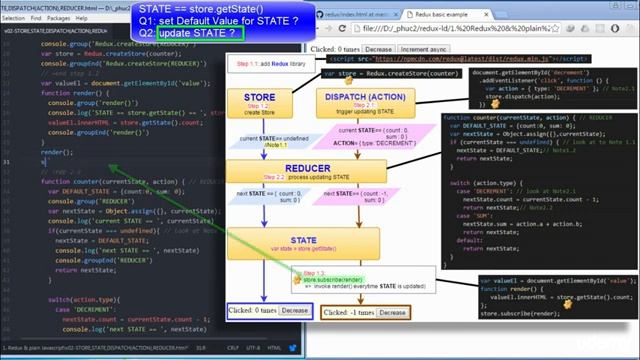640x360 pixels.
Task: Click the 'var nextState = Object.assign' line in Atom
Action: [134, 211]
